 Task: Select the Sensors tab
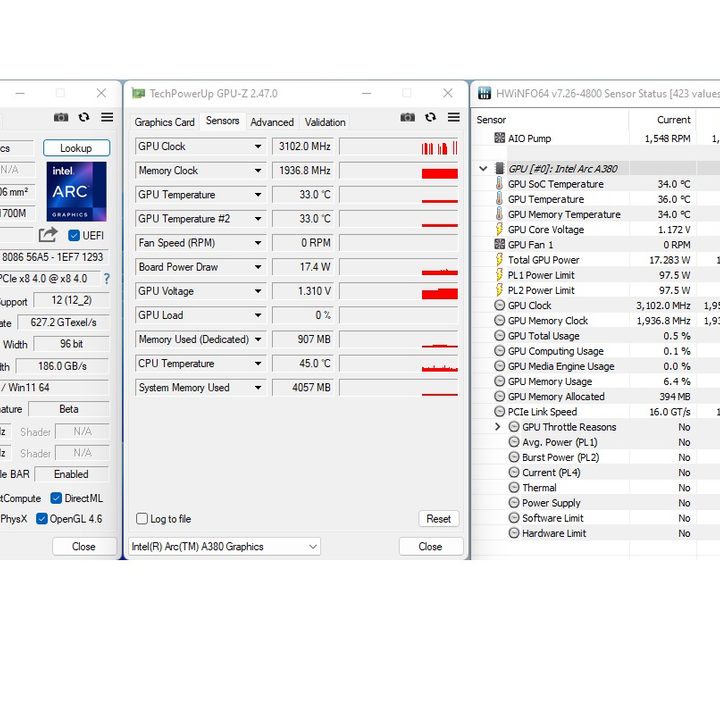pyautogui.click(x=222, y=121)
